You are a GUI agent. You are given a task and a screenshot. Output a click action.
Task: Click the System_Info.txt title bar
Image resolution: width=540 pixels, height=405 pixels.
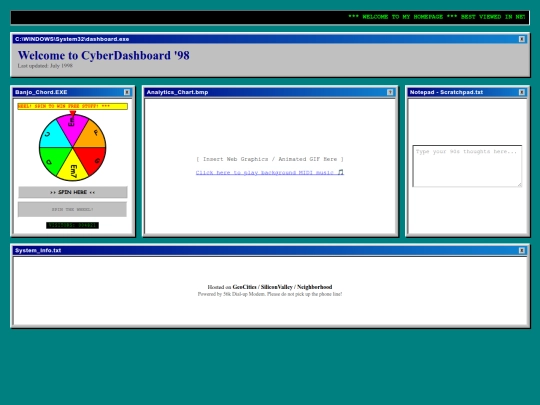tap(270, 250)
